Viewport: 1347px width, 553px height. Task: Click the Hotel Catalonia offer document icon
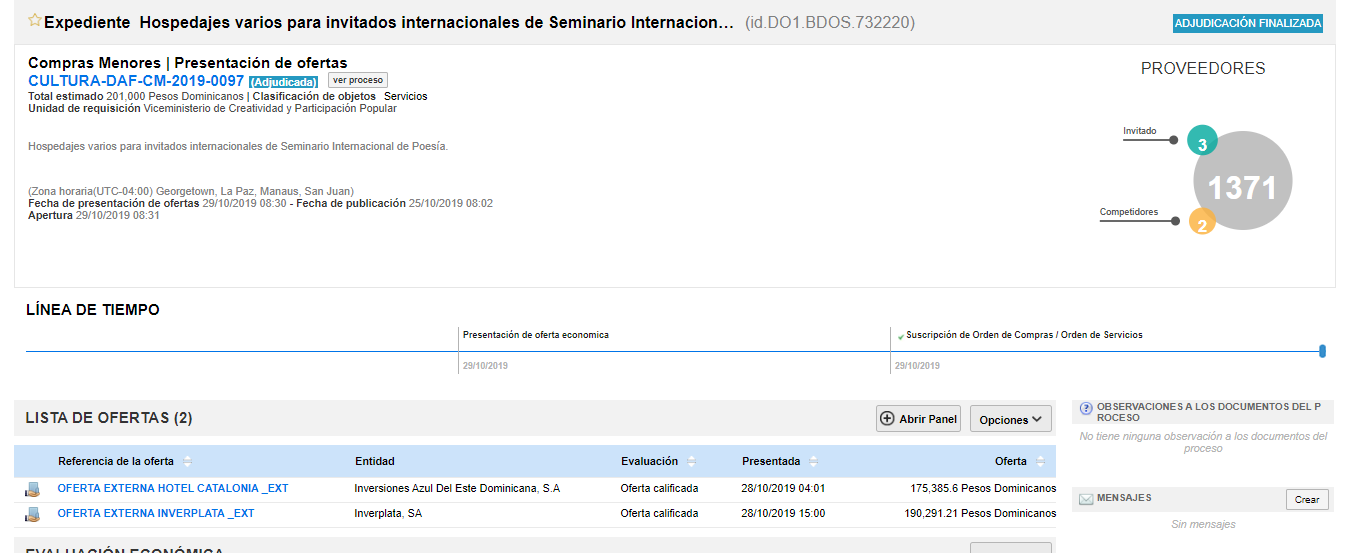[x=33, y=489]
